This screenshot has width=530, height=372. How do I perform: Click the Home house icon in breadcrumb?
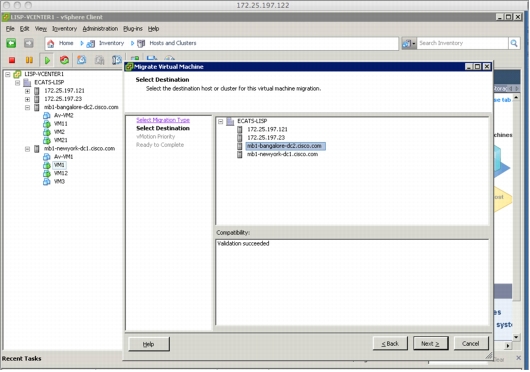click(51, 43)
